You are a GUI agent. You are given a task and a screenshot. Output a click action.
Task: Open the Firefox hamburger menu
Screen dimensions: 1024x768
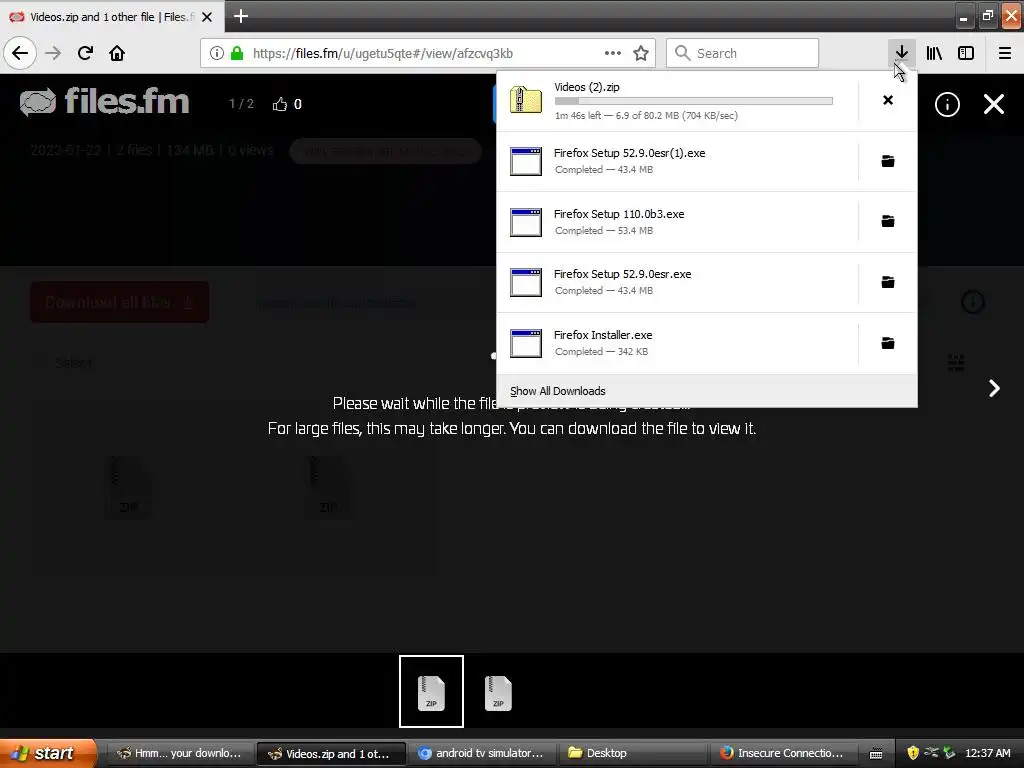(1004, 53)
